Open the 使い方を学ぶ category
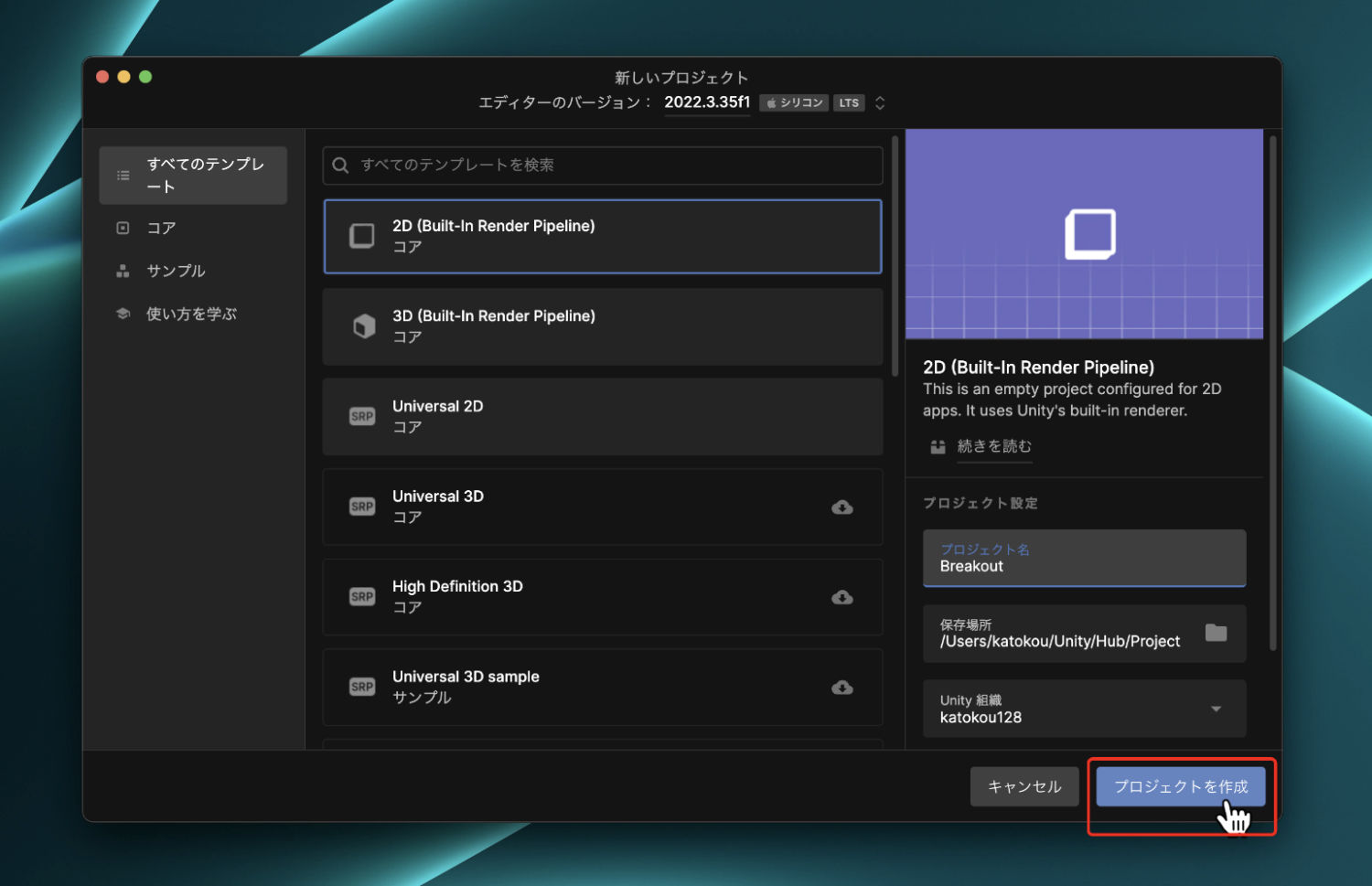 pos(193,314)
